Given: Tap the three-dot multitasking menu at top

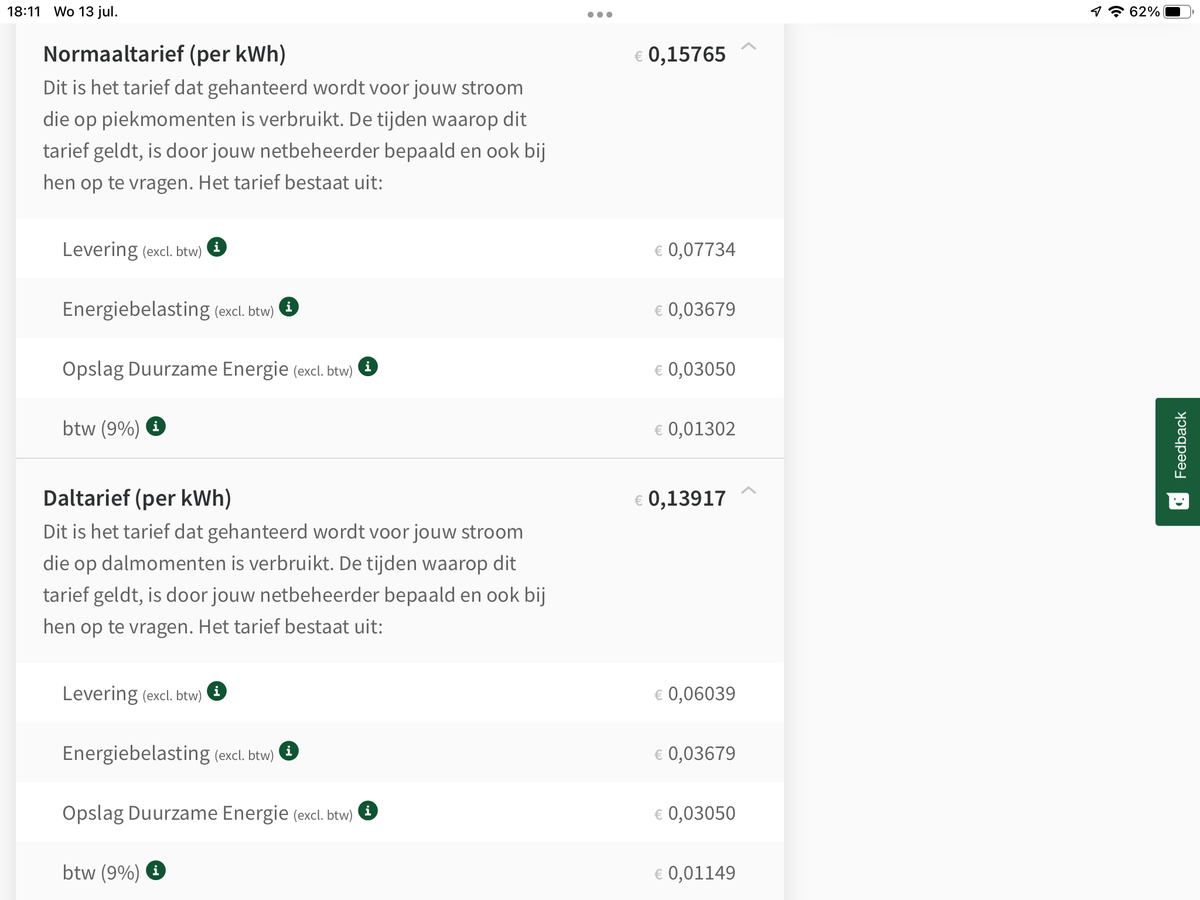Looking at the screenshot, I should 600,14.
